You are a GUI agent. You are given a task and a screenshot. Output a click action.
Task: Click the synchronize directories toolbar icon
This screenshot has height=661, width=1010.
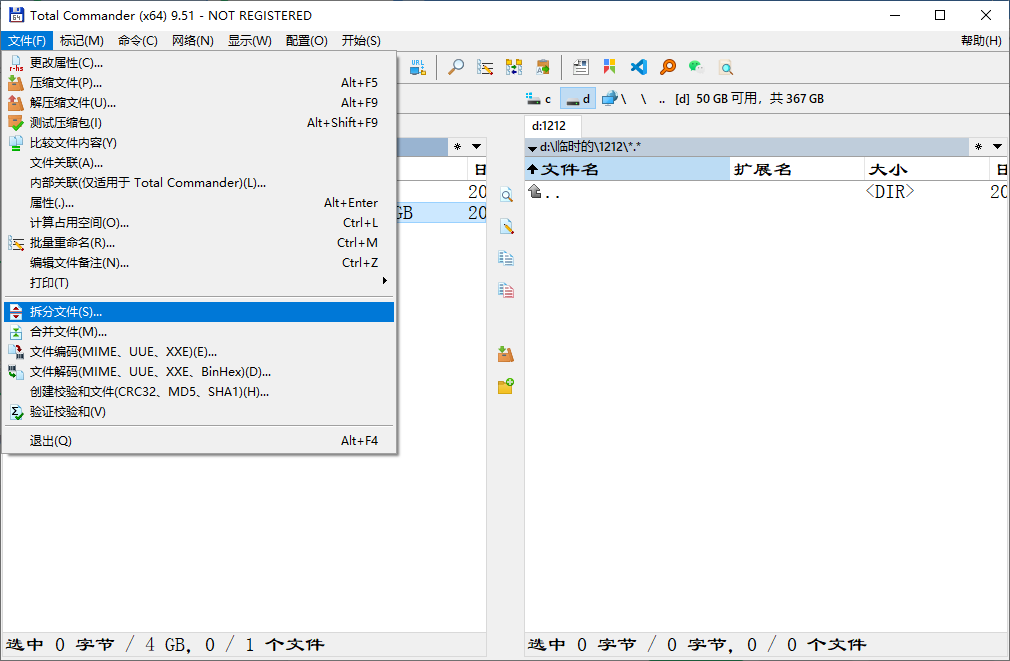point(514,67)
